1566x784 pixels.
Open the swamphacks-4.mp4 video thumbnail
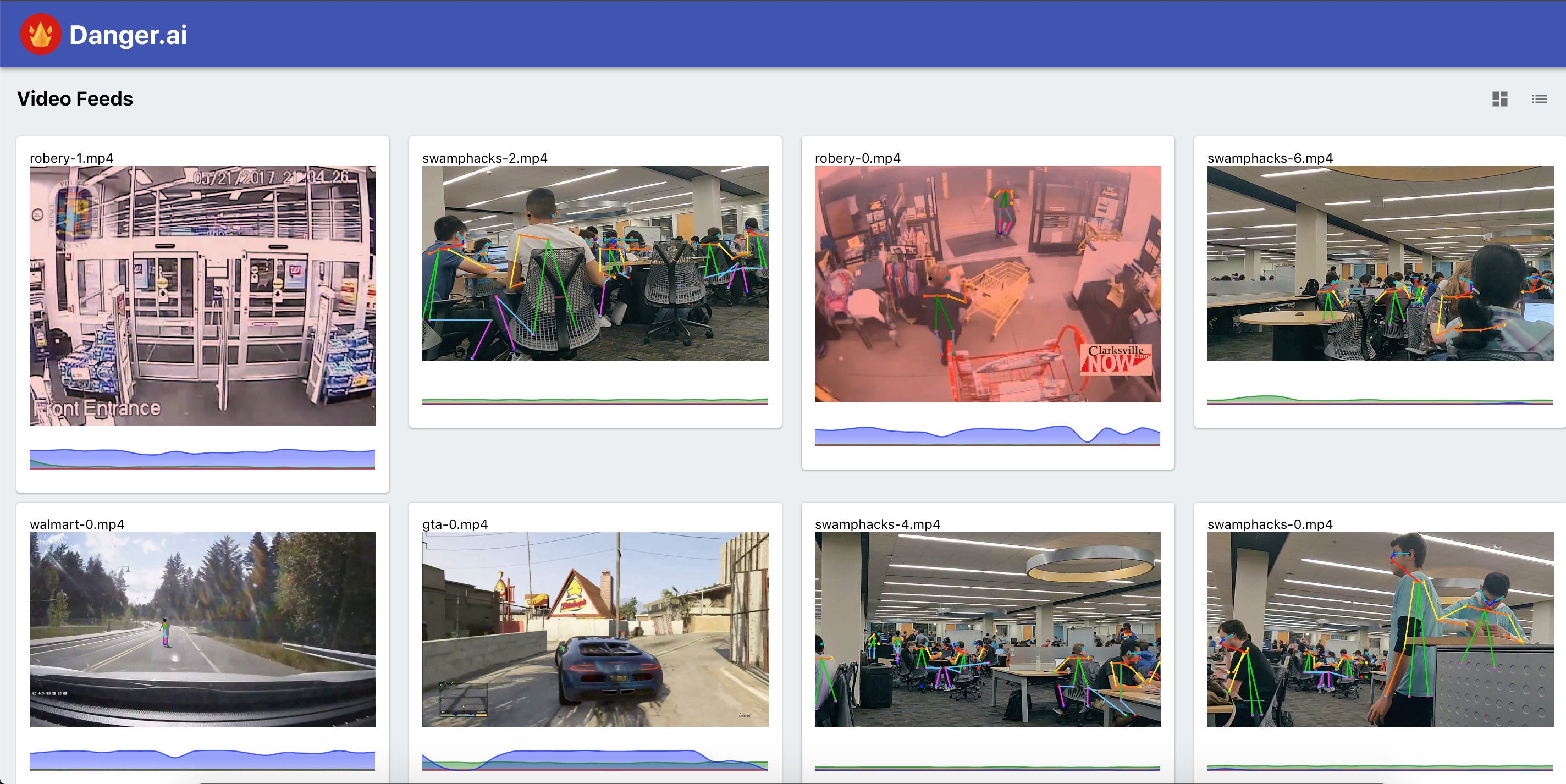tap(987, 629)
